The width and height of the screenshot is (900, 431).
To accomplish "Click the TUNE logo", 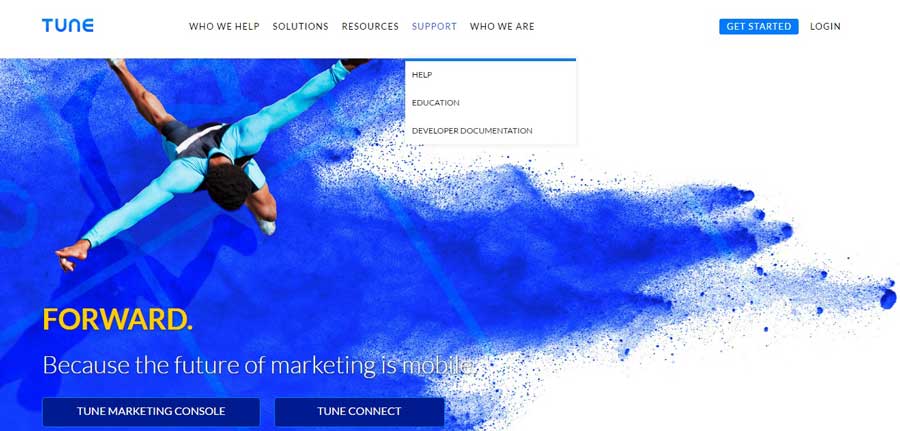I will pyautogui.click(x=68, y=26).
